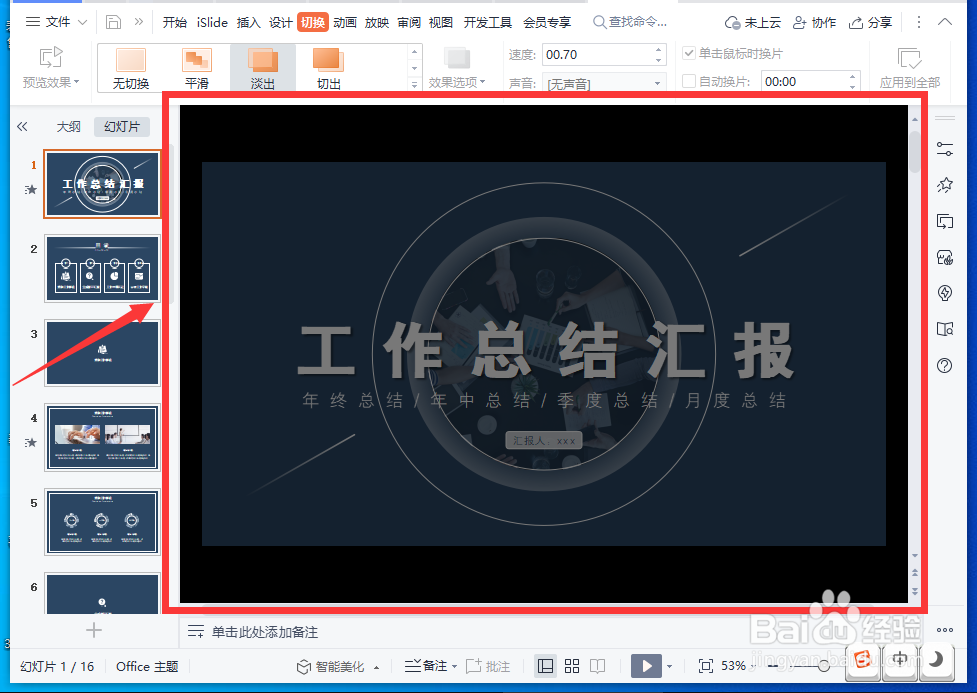Add a new slide with plus button

click(x=94, y=630)
